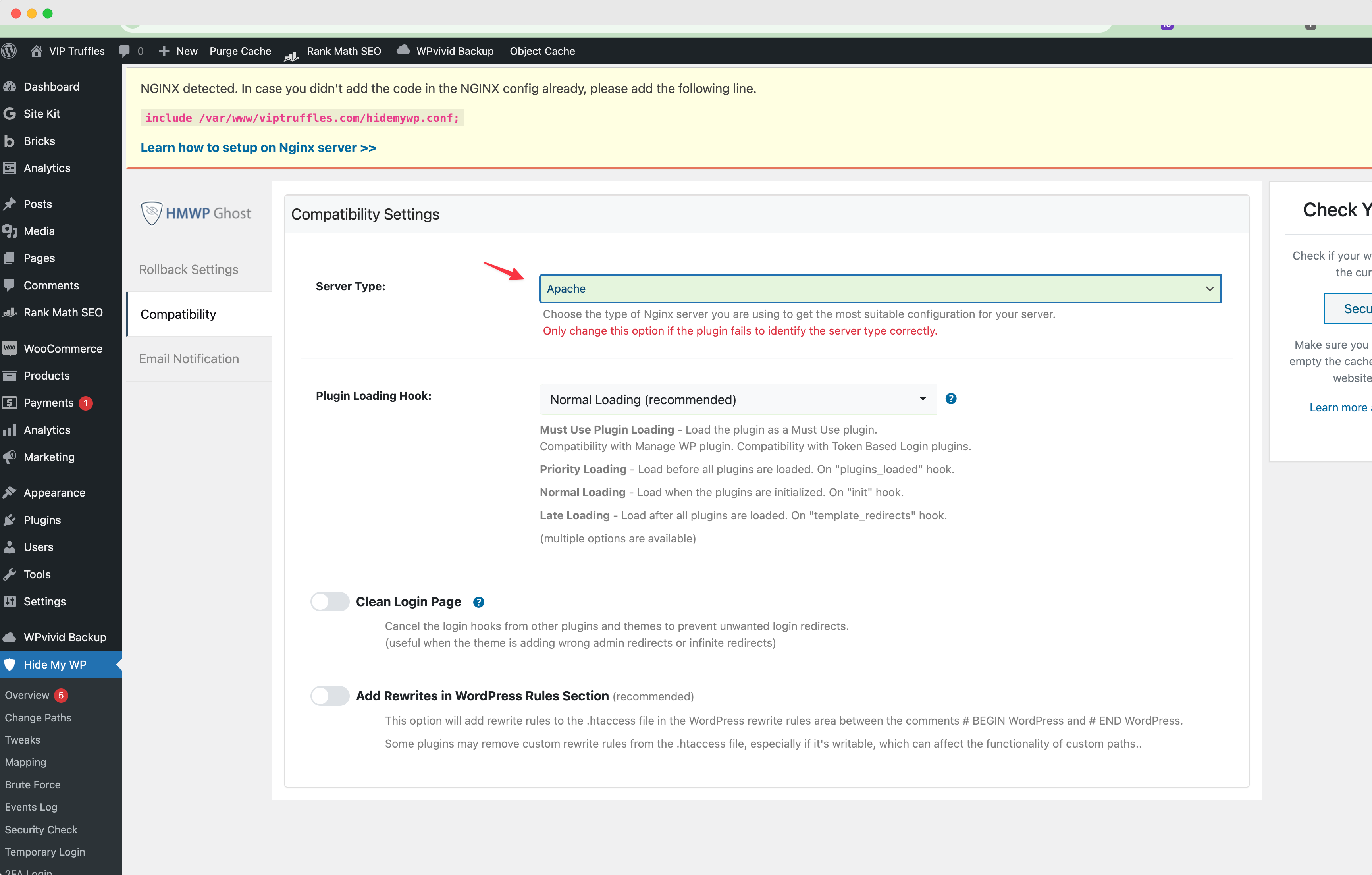This screenshot has width=1372, height=875.
Task: Click the Purge Cache admin bar item
Action: pyautogui.click(x=240, y=51)
